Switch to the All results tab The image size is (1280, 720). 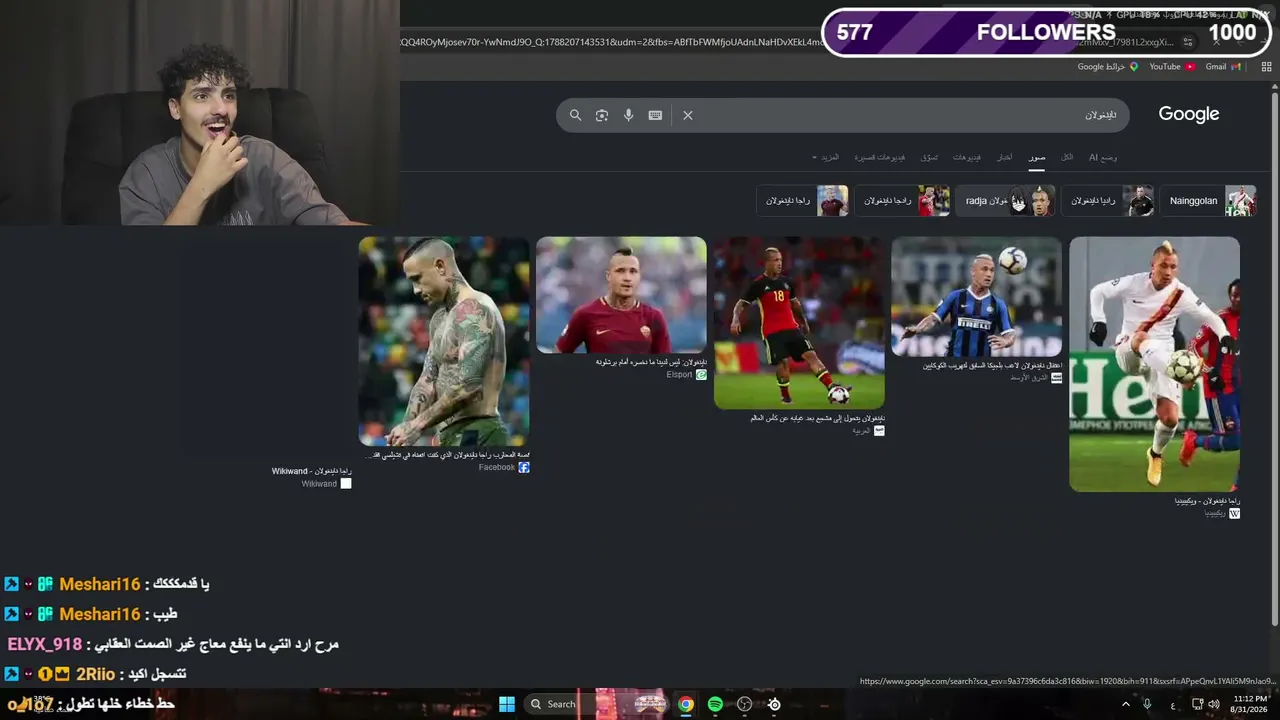(x=1067, y=157)
